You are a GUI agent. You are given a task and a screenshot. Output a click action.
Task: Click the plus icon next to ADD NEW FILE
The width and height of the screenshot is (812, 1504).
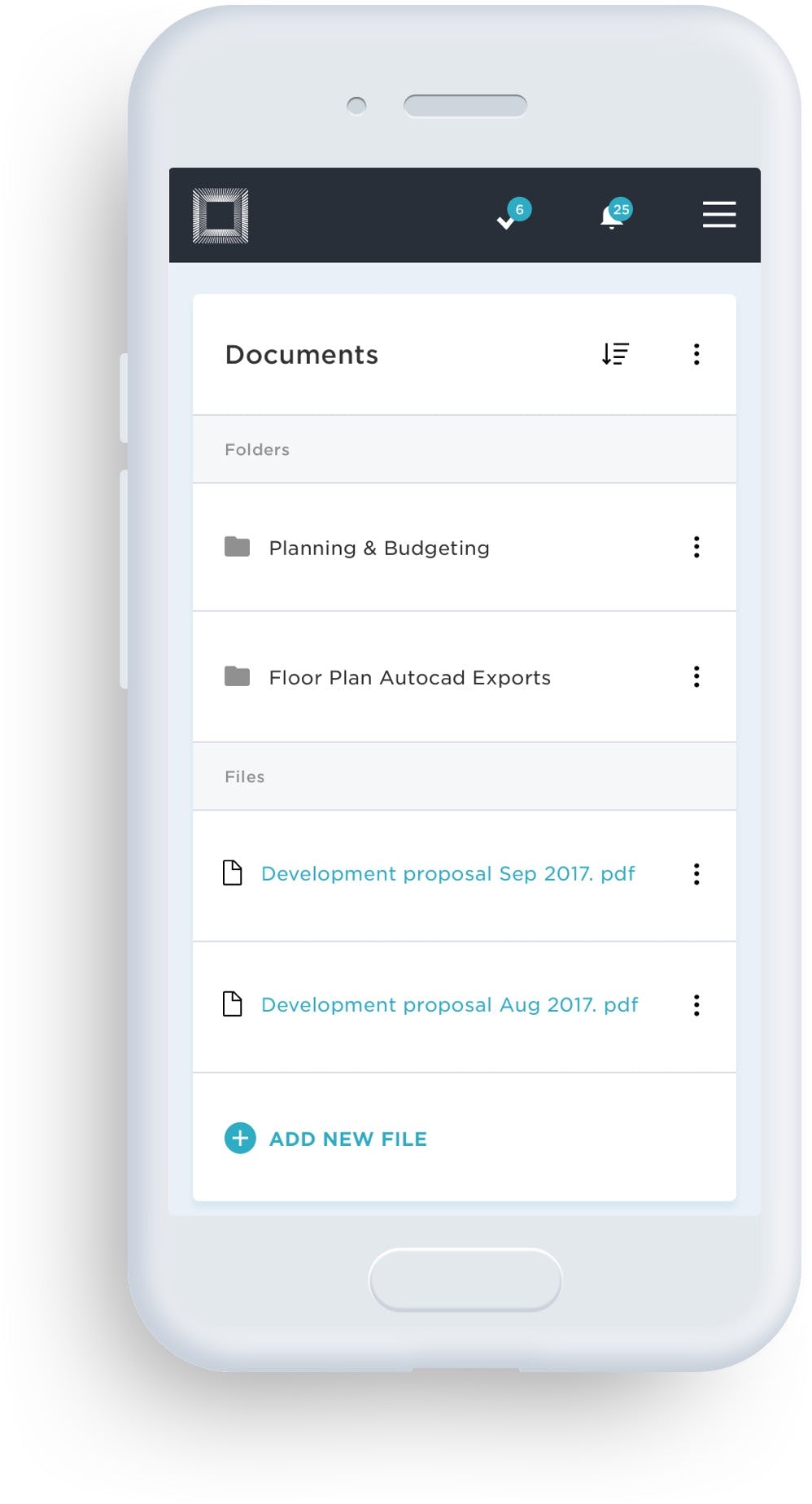[239, 1139]
